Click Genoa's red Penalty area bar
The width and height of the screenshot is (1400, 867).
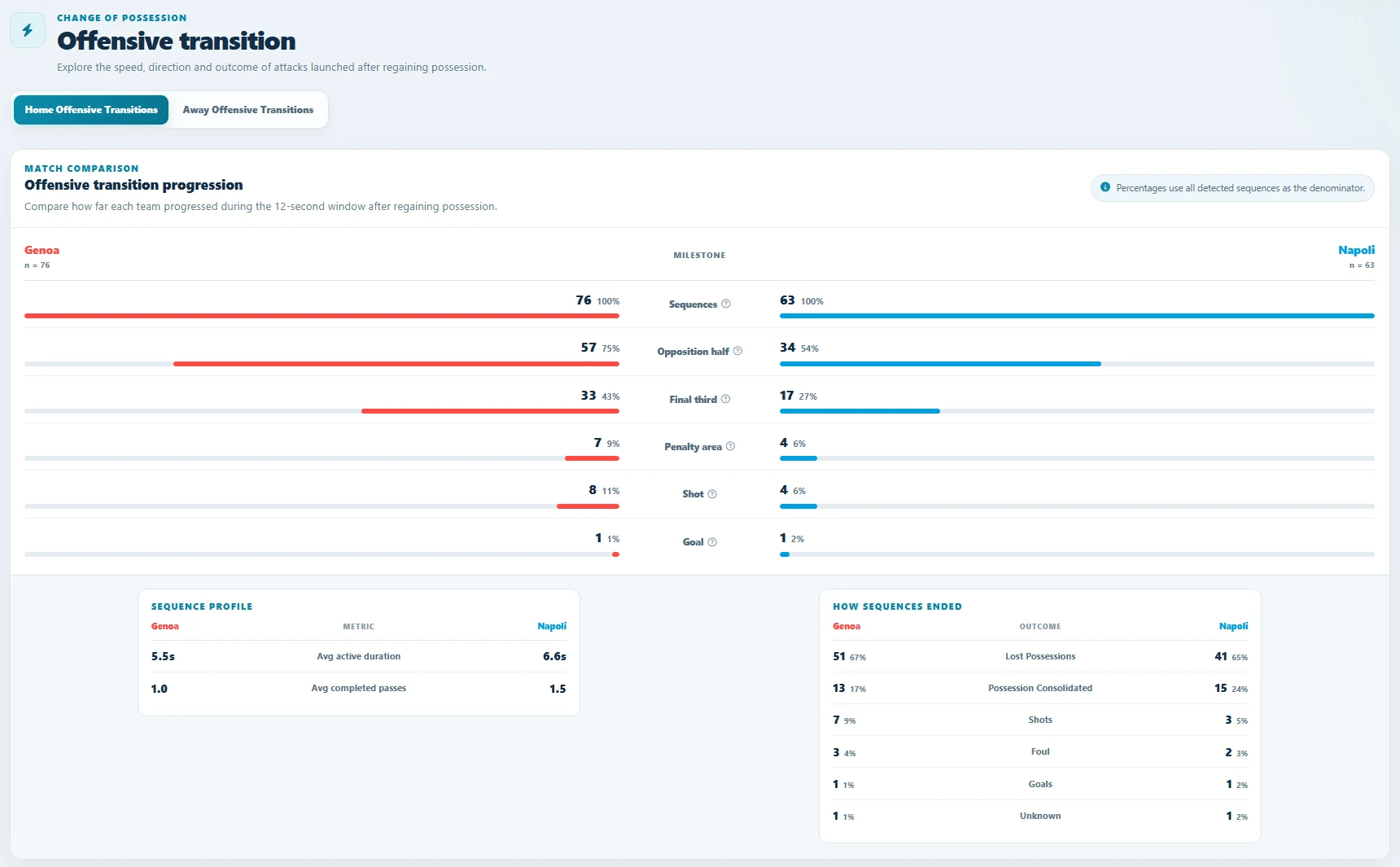coord(592,458)
